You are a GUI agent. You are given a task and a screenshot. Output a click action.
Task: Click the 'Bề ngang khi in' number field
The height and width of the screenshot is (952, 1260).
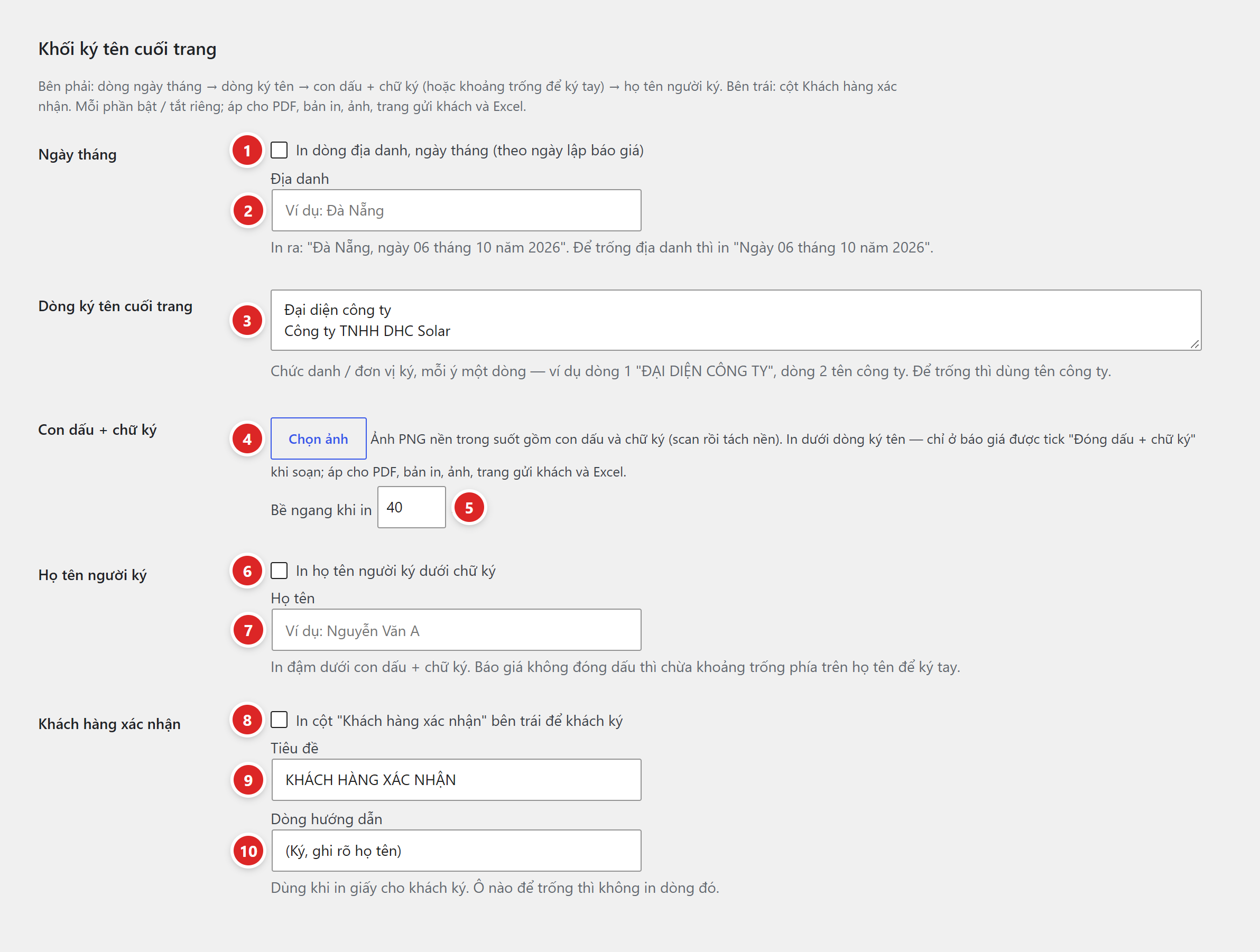tap(411, 507)
